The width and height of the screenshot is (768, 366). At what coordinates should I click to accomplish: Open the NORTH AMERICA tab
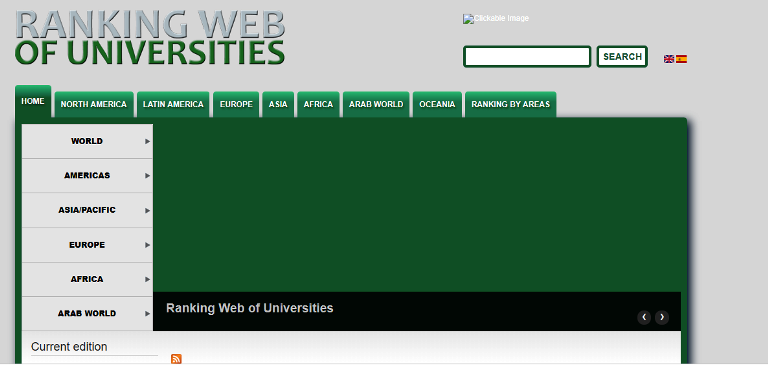[x=94, y=104]
